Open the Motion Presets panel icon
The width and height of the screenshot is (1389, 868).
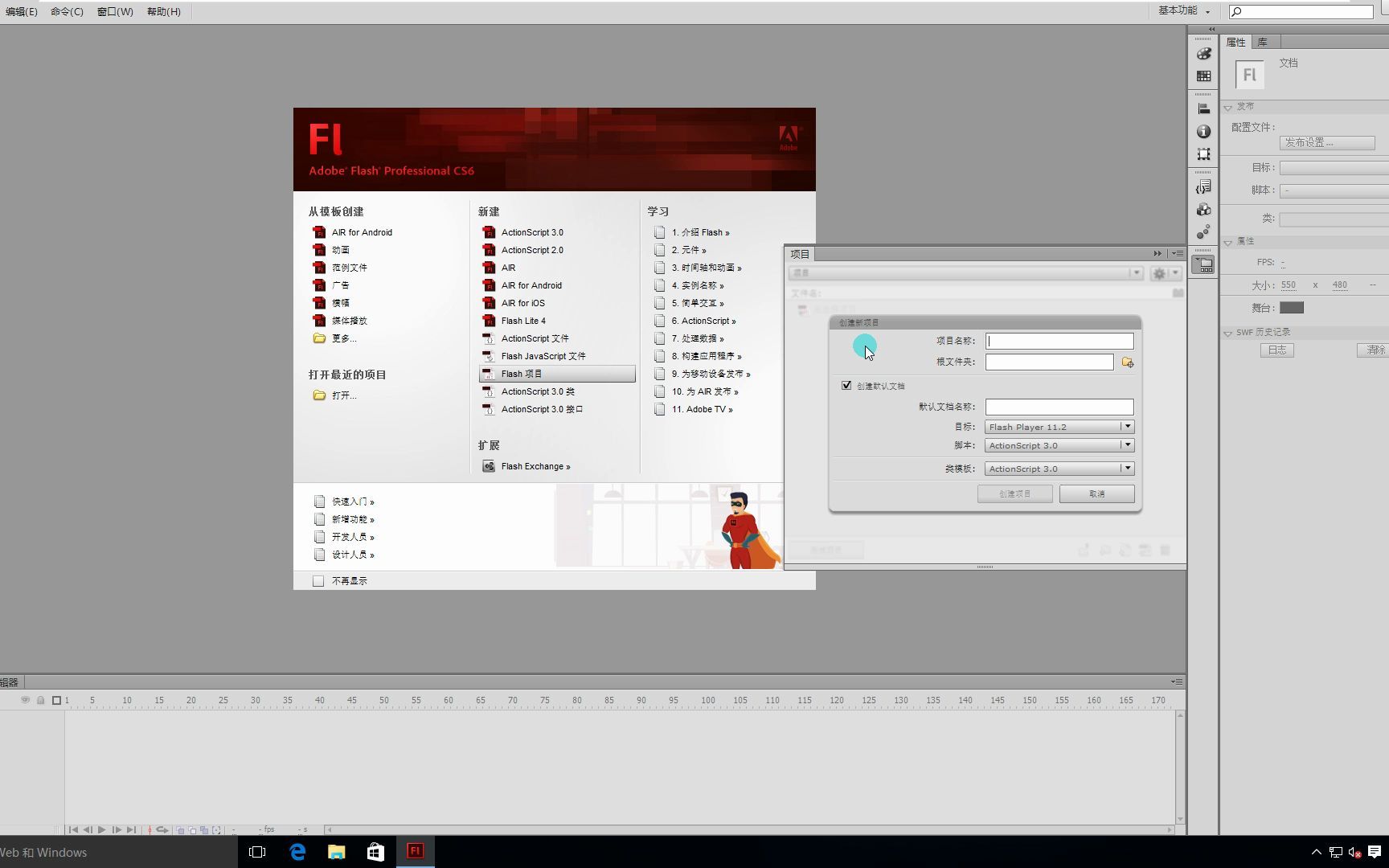pos(1203,232)
